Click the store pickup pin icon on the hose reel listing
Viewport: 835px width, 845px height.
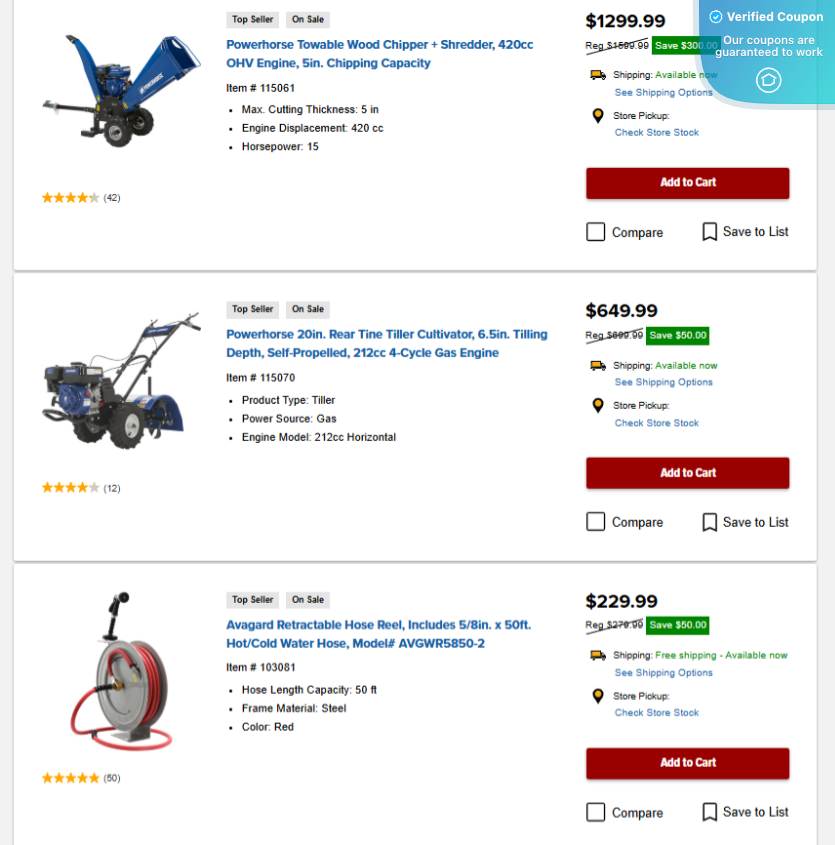[x=597, y=696]
